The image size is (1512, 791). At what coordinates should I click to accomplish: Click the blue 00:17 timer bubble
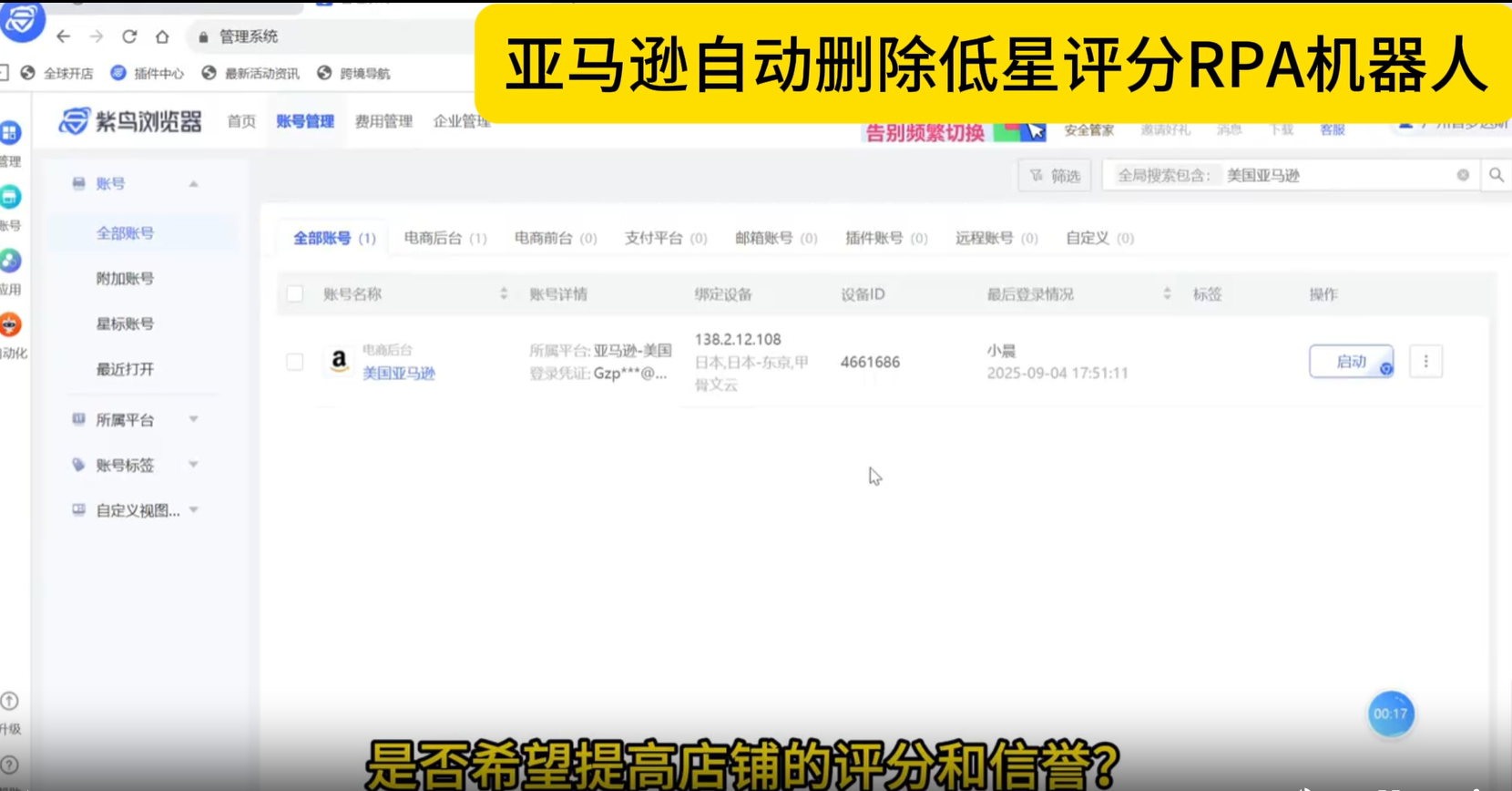pos(1391,714)
